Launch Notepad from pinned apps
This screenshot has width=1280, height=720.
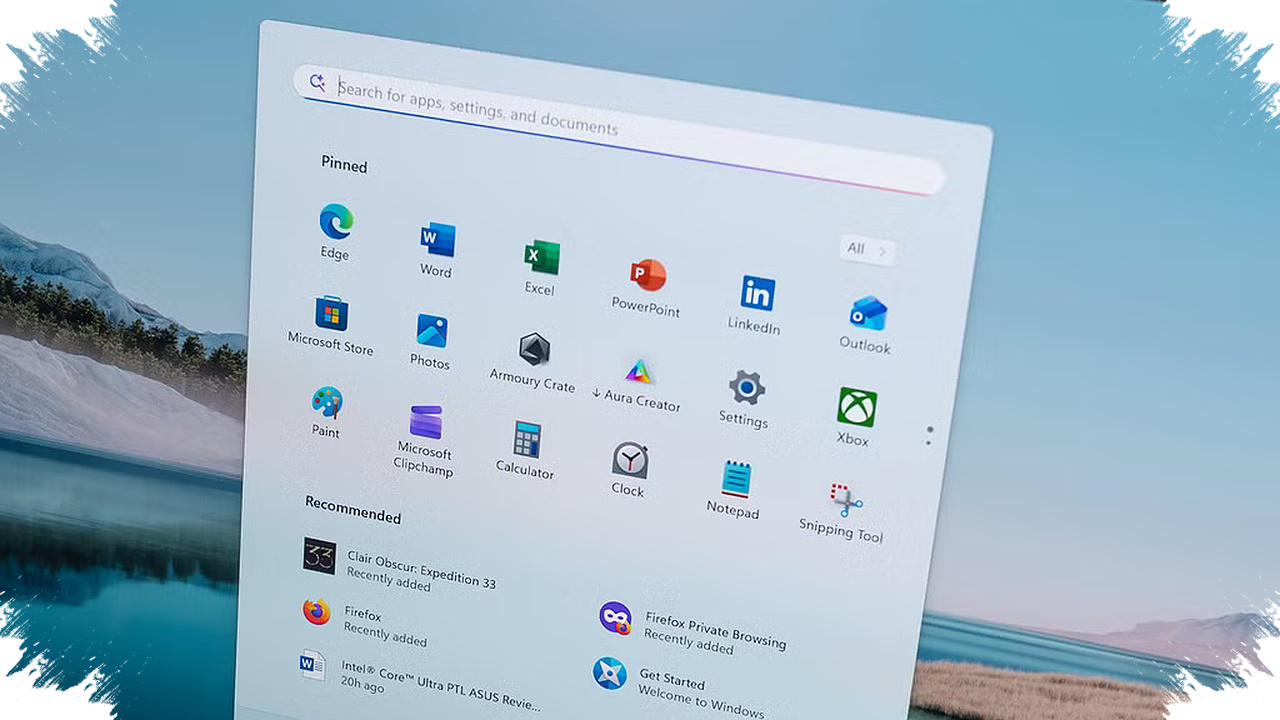[736, 479]
